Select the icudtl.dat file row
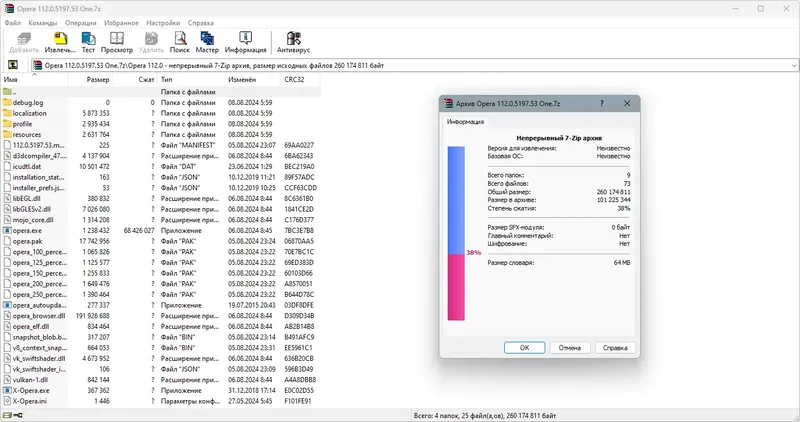800x422 pixels. (x=161, y=167)
